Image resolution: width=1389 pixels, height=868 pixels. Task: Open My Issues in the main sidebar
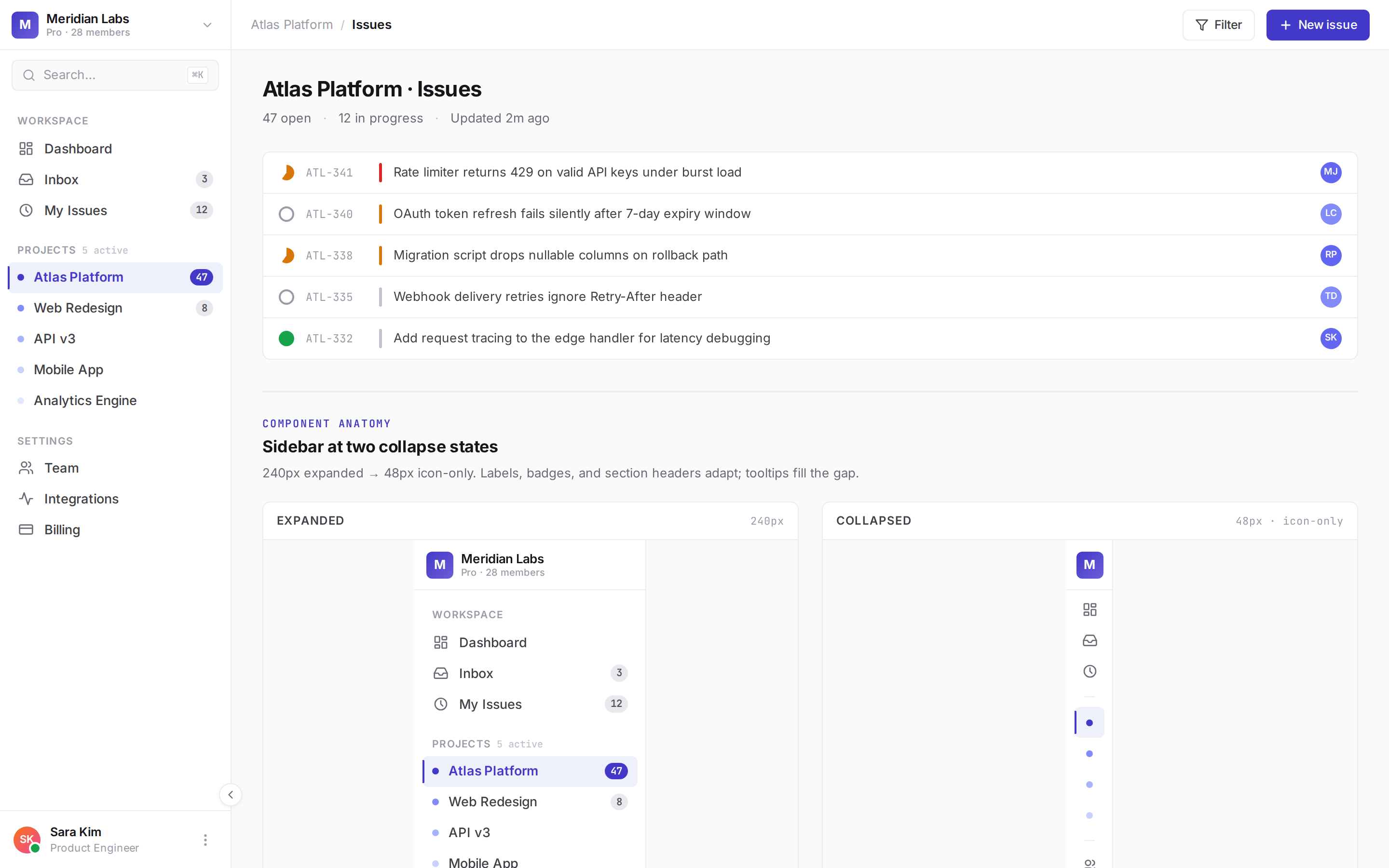pyautogui.click(x=115, y=210)
